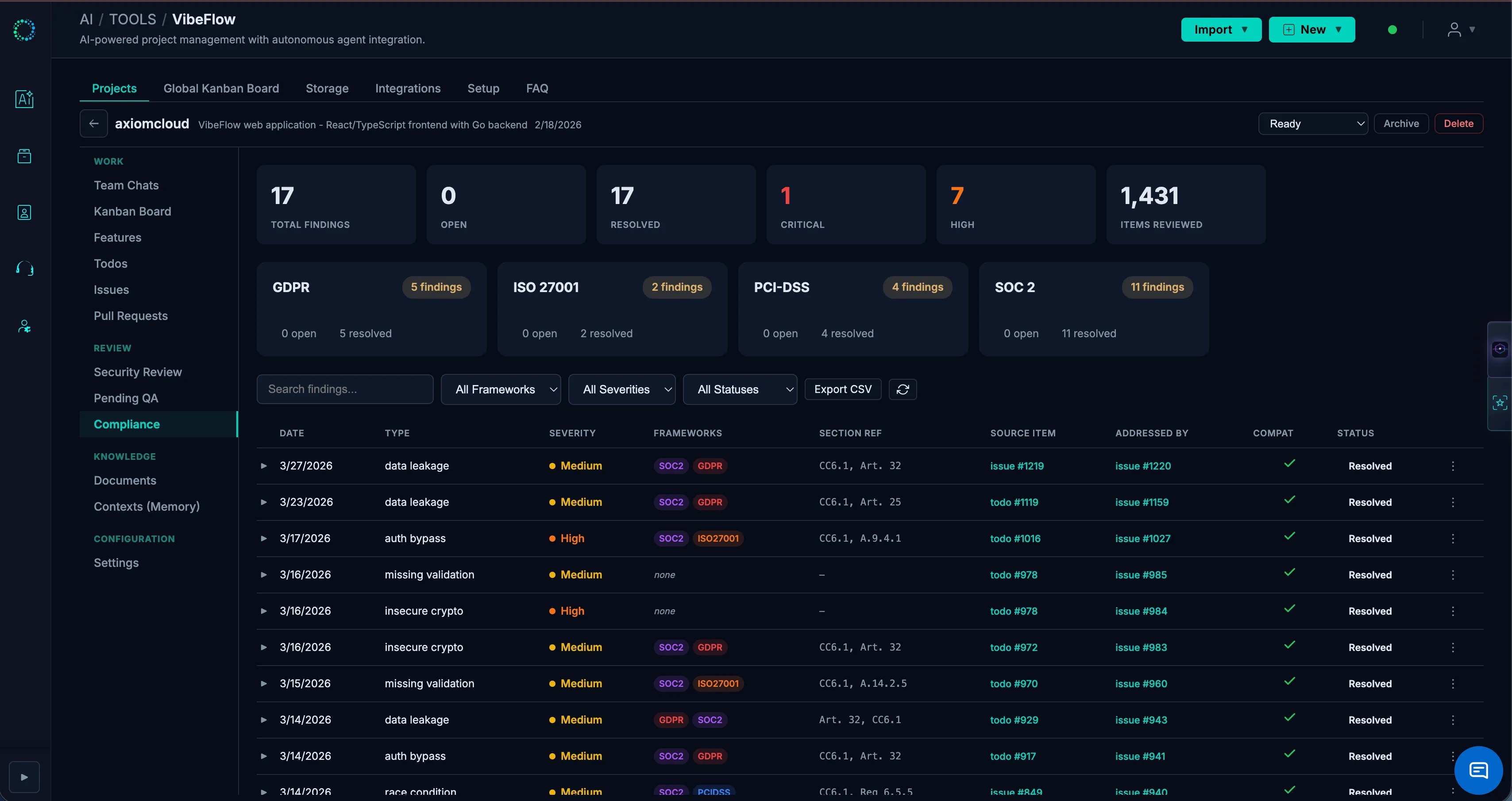Expand the 3/17/2026 auth bypass row
Image resolution: width=1512 pixels, height=801 pixels.
[264, 539]
